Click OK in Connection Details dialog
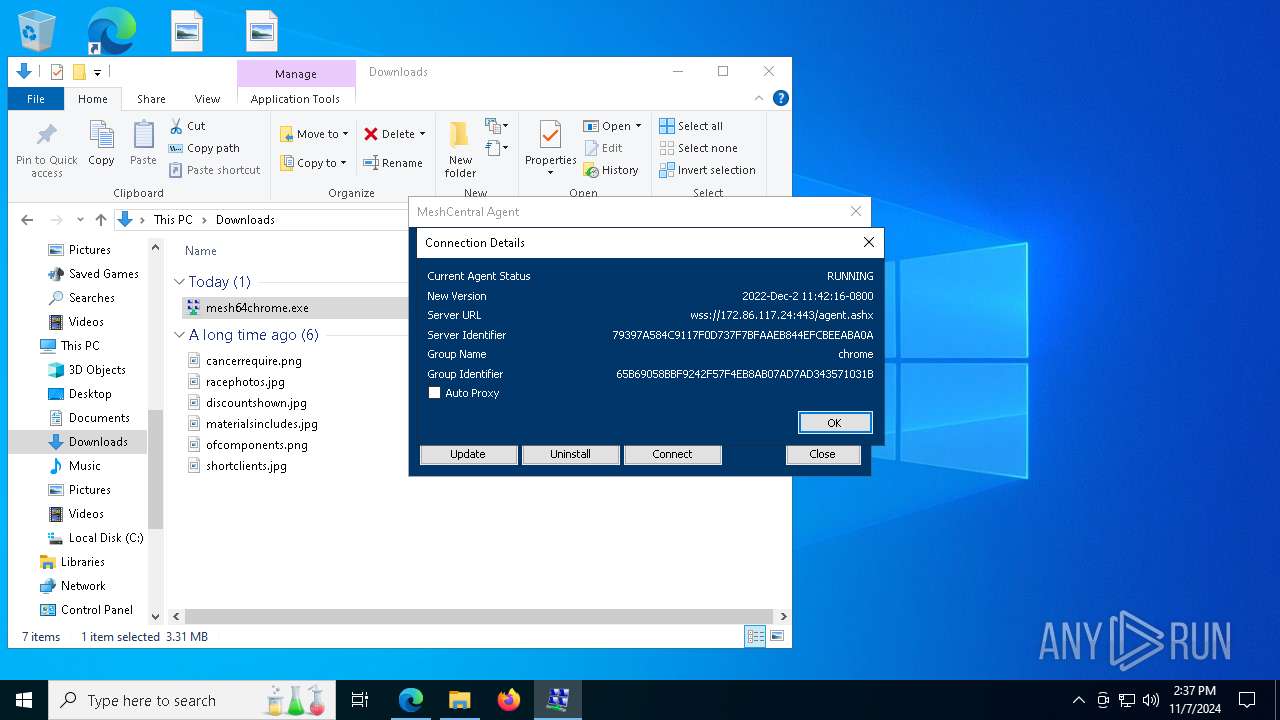Screen dimensions: 1280x720 coord(835,423)
